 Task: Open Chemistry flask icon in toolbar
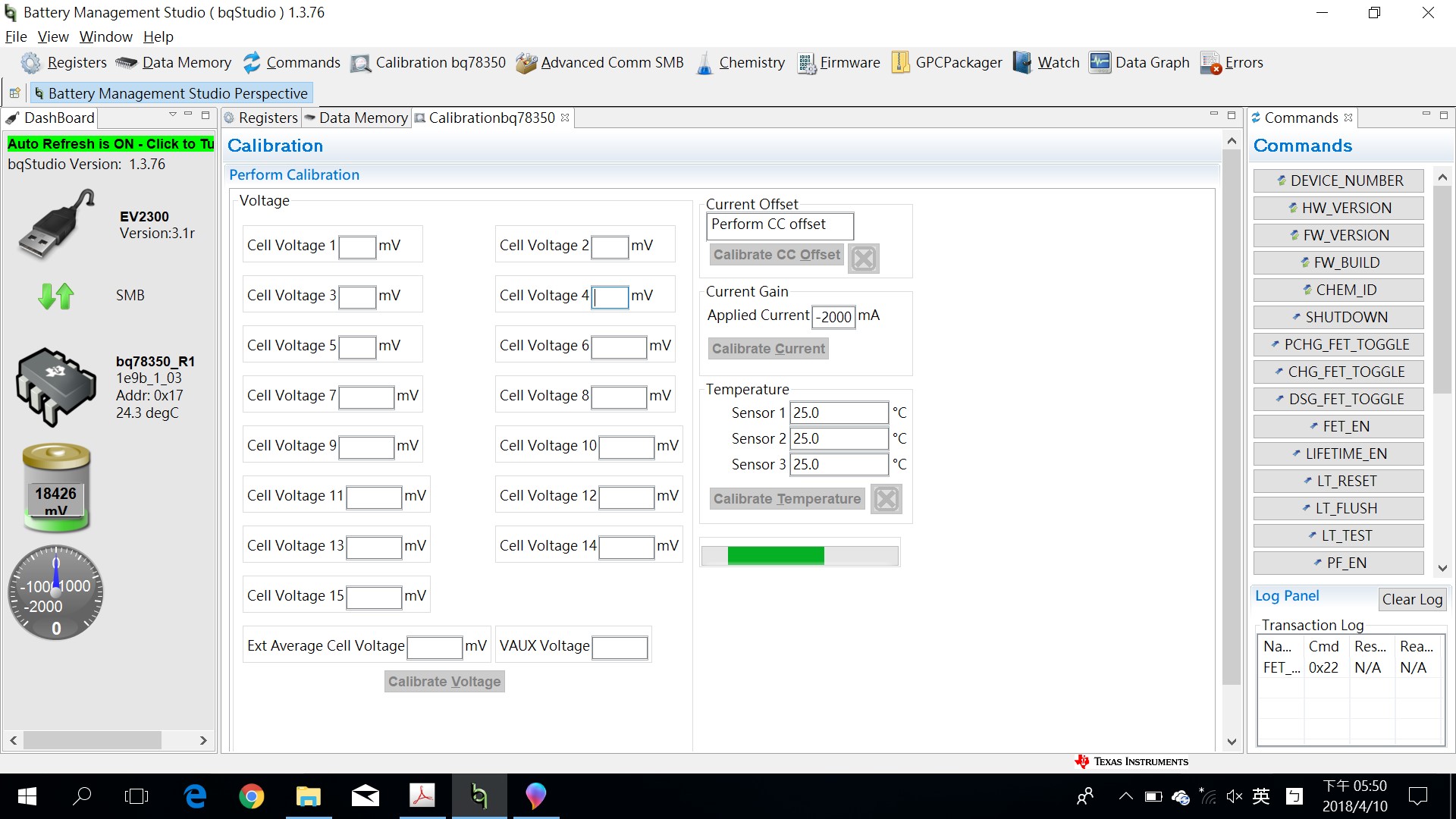(704, 63)
